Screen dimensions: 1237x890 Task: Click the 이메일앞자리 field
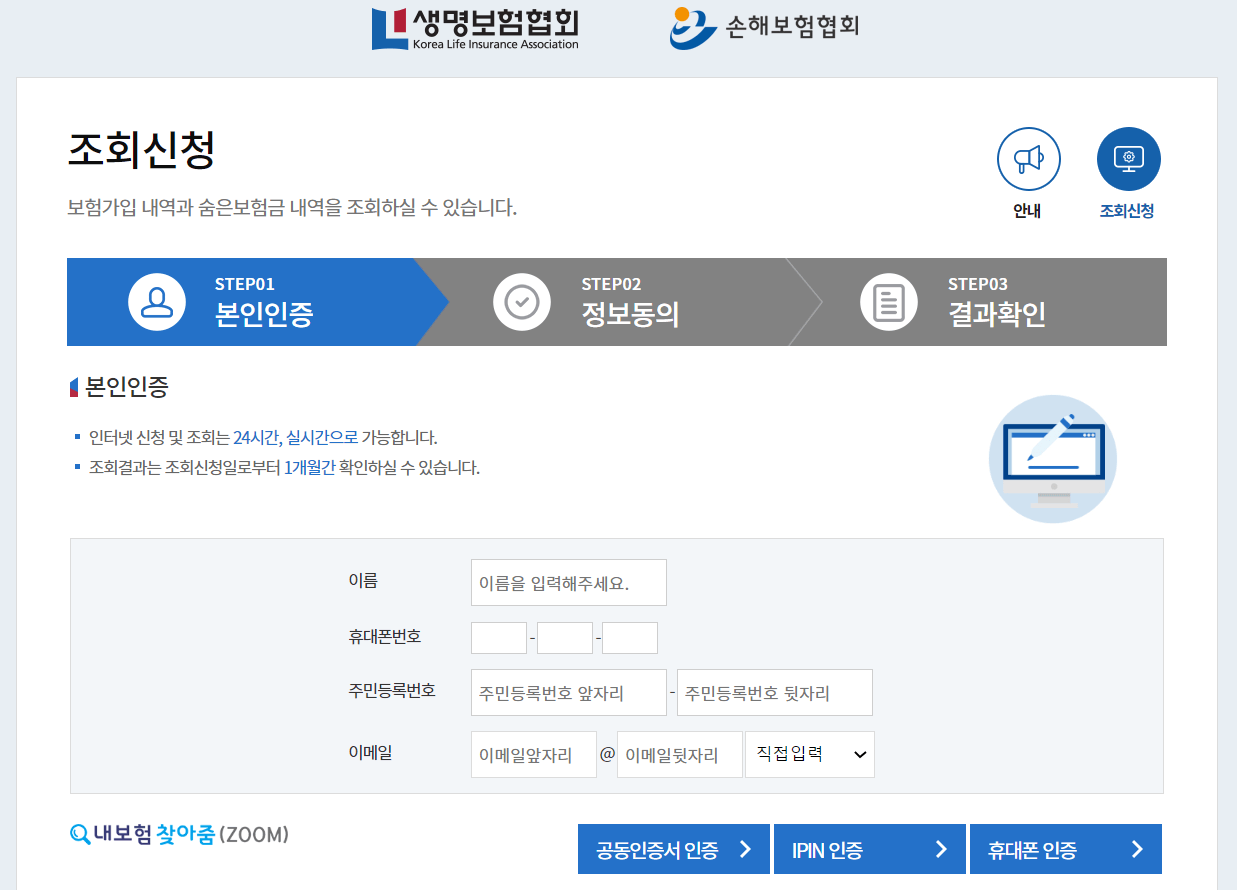click(x=533, y=754)
